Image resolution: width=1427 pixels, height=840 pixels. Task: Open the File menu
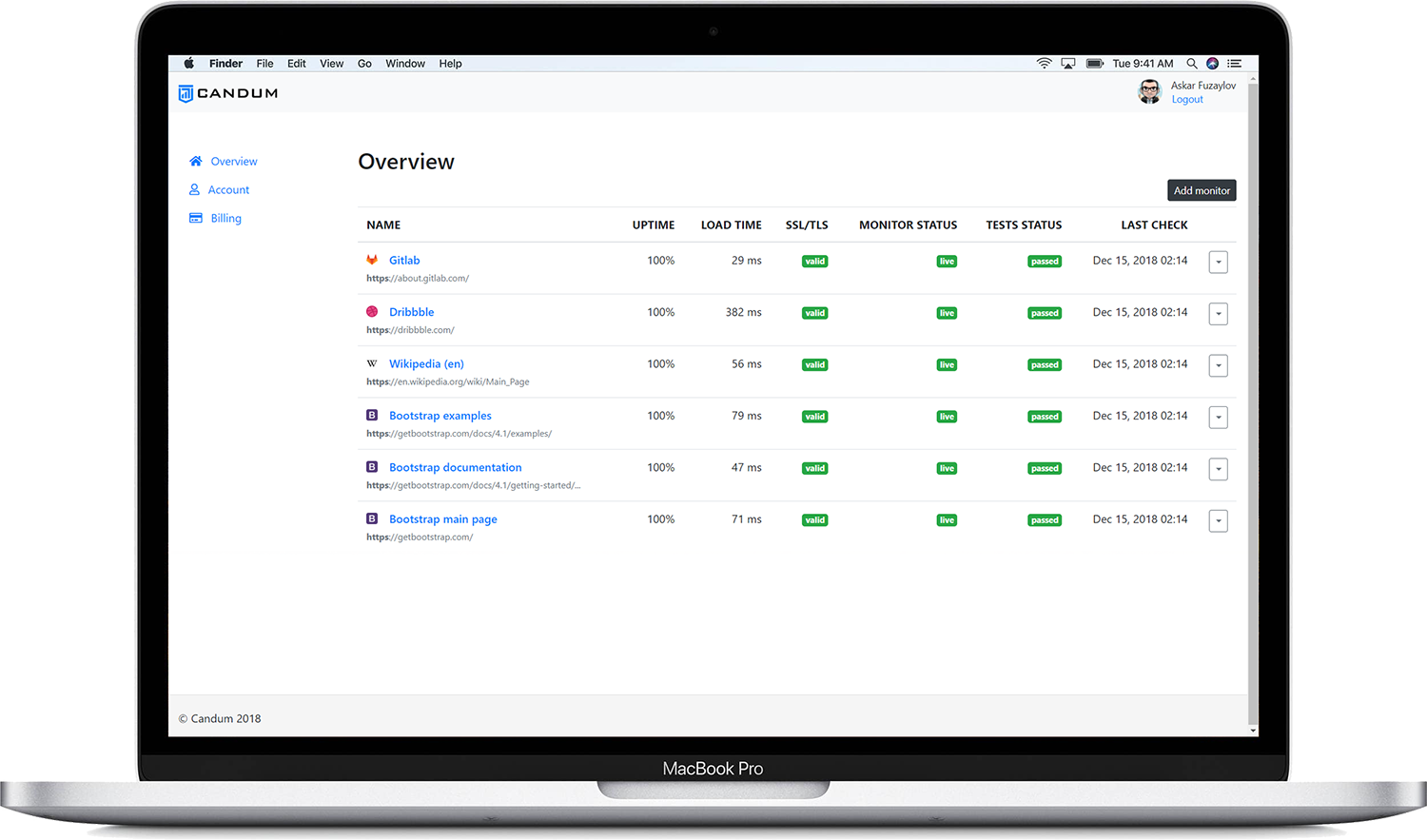(264, 64)
